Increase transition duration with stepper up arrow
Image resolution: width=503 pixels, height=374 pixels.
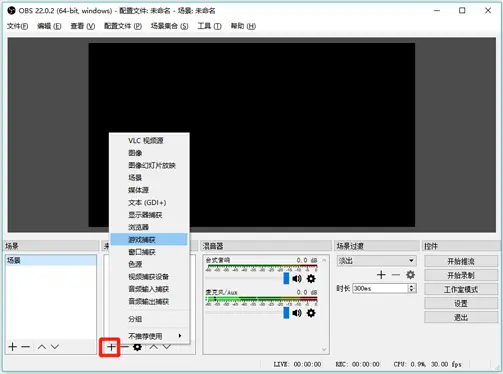point(412,286)
